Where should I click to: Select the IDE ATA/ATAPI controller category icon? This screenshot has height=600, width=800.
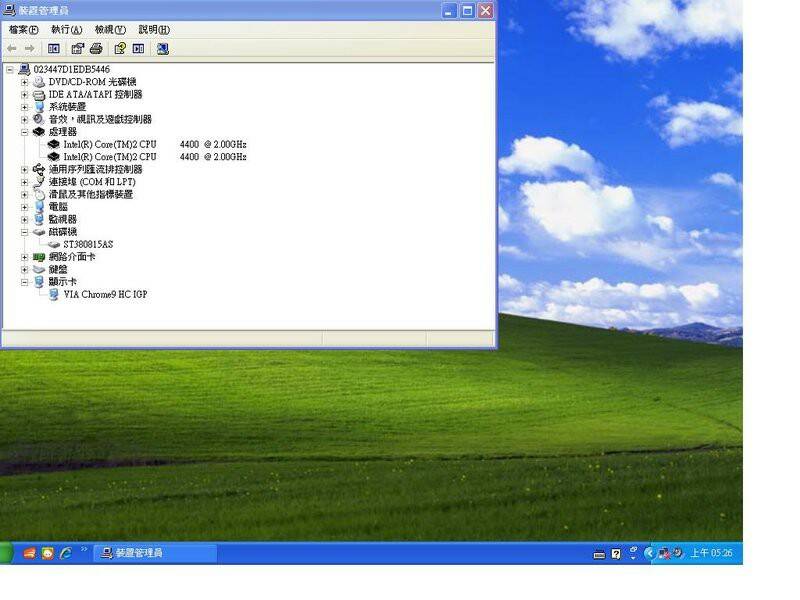[x=39, y=95]
